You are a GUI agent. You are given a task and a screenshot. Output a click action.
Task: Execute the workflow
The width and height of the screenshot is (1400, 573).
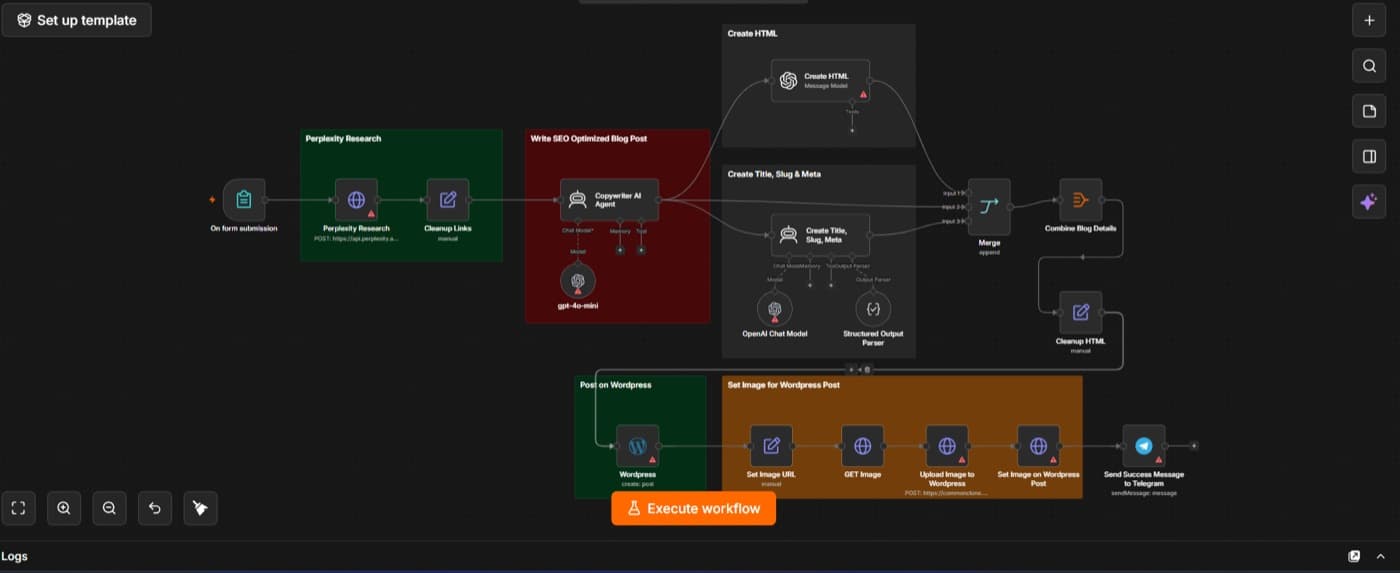[x=693, y=508]
